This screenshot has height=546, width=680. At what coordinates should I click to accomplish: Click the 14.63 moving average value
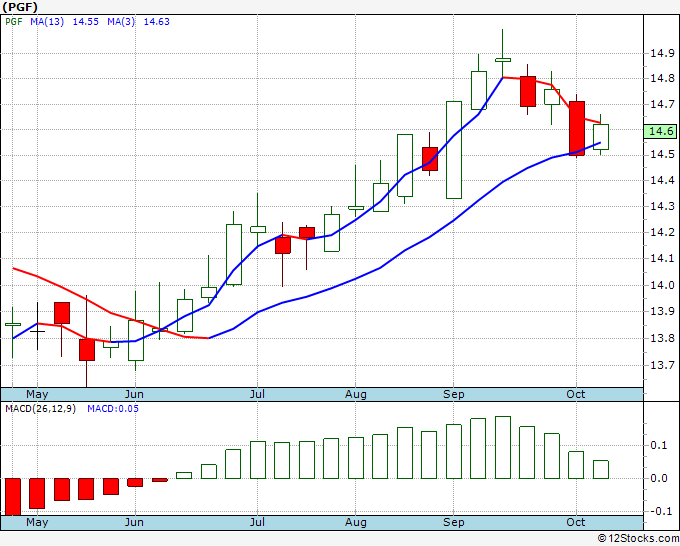tap(157, 22)
